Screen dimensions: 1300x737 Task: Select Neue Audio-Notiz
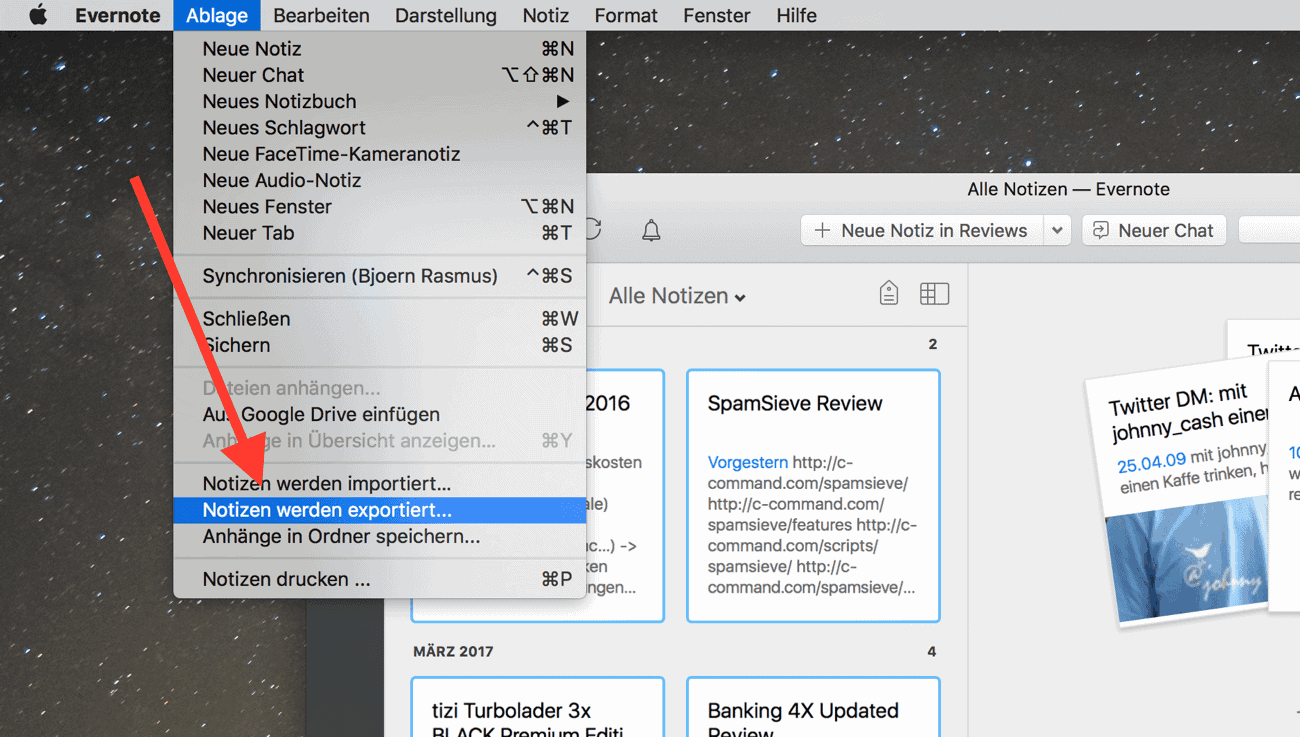click(380, 180)
